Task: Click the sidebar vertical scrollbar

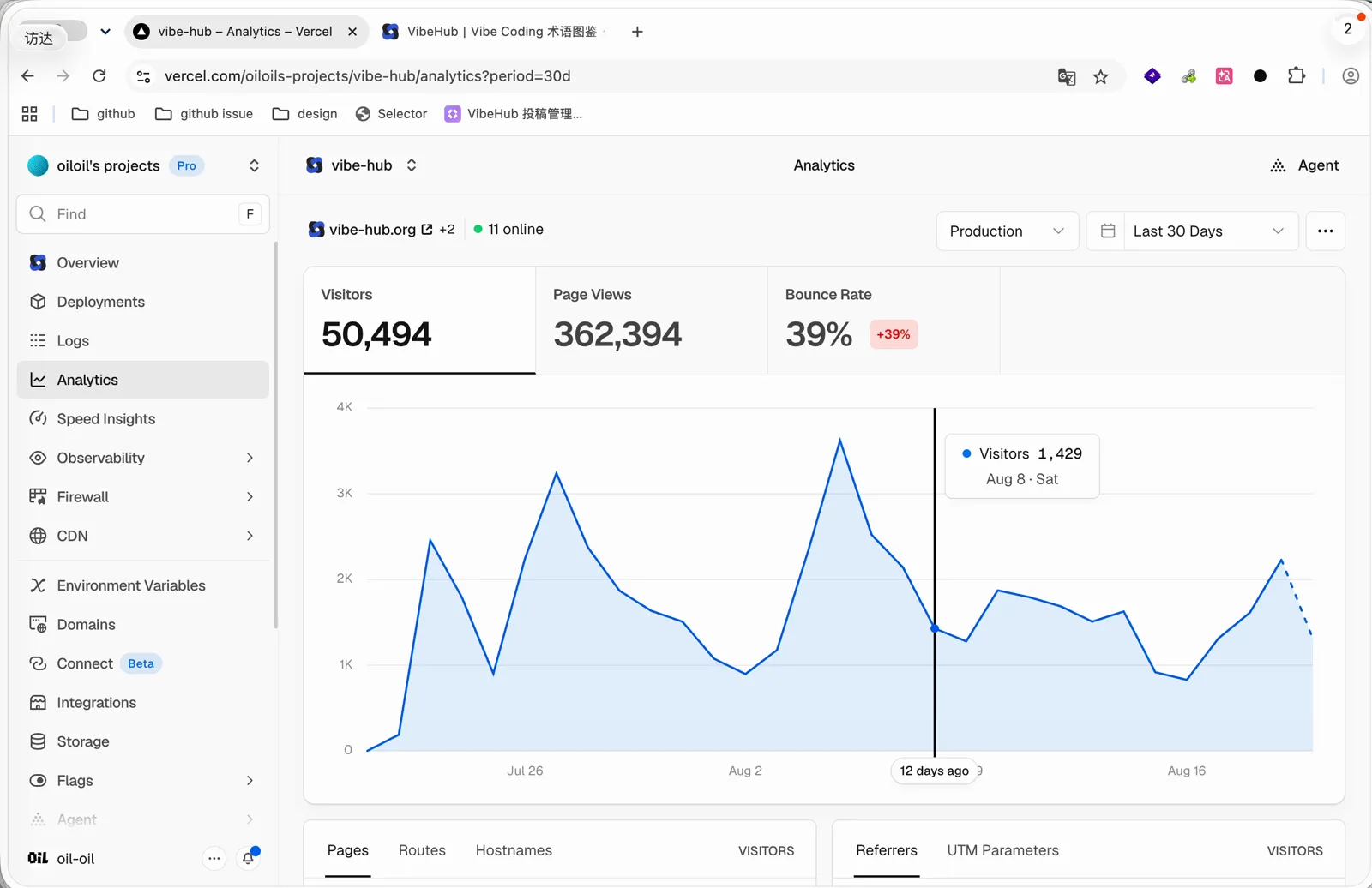Action: (x=275, y=435)
